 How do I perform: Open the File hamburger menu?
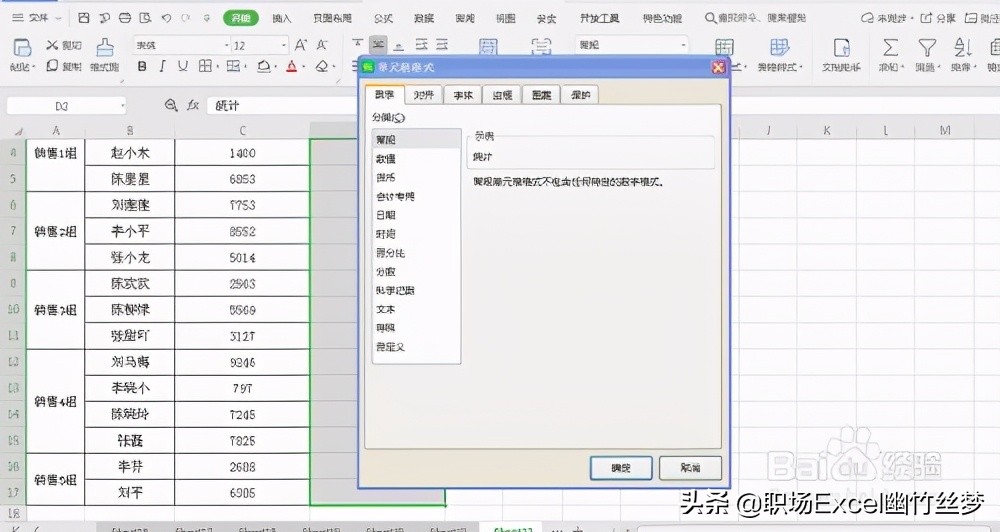click(x=36, y=18)
